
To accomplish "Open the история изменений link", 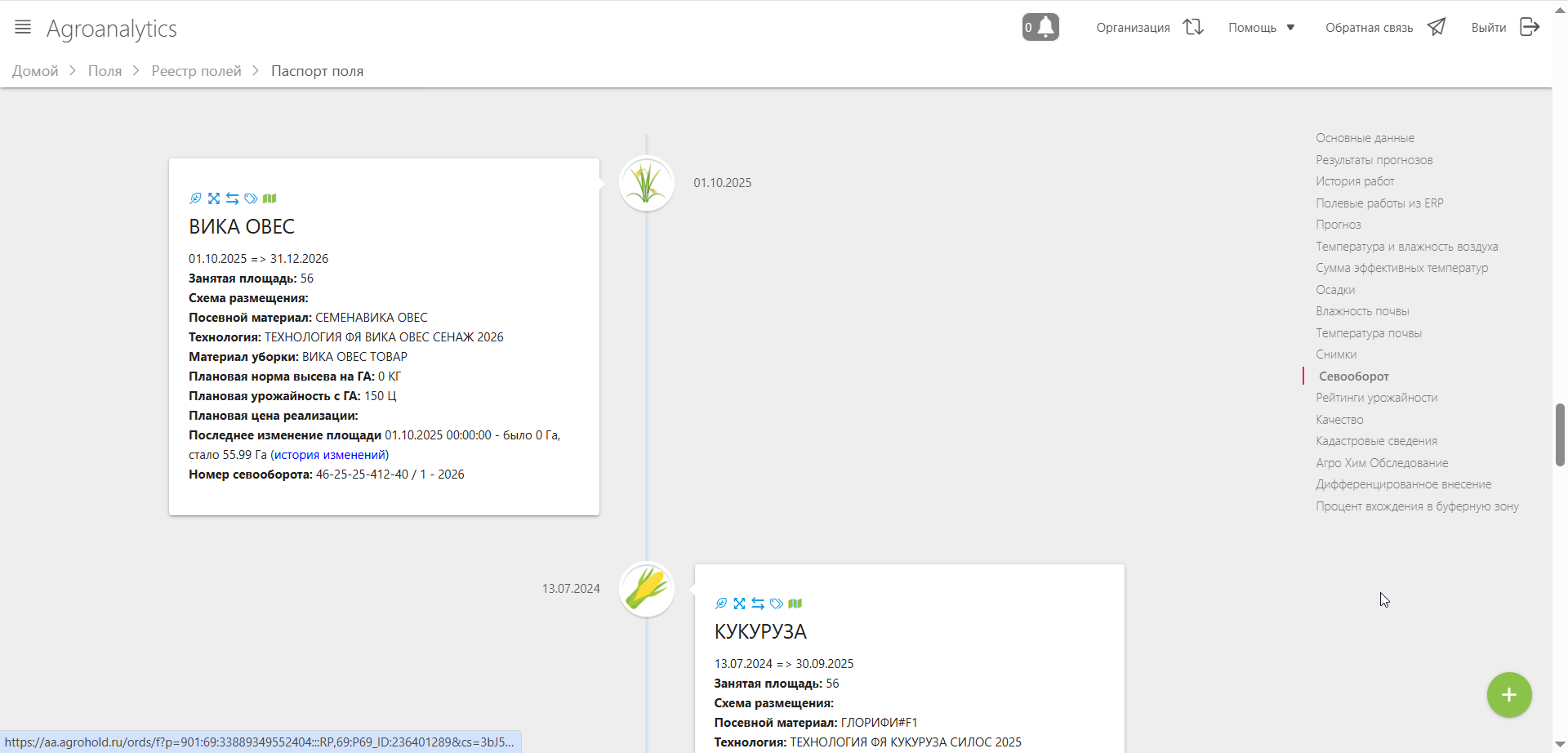I will pyautogui.click(x=330, y=455).
